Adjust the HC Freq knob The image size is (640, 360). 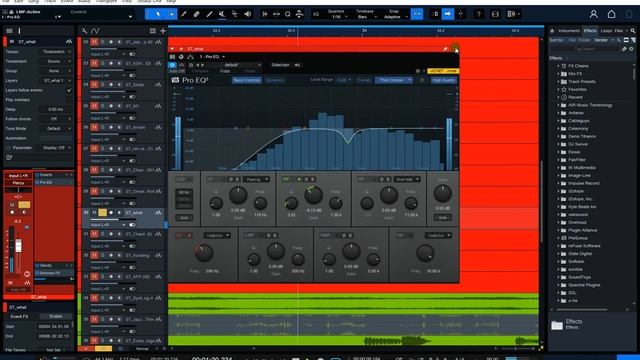(425, 253)
